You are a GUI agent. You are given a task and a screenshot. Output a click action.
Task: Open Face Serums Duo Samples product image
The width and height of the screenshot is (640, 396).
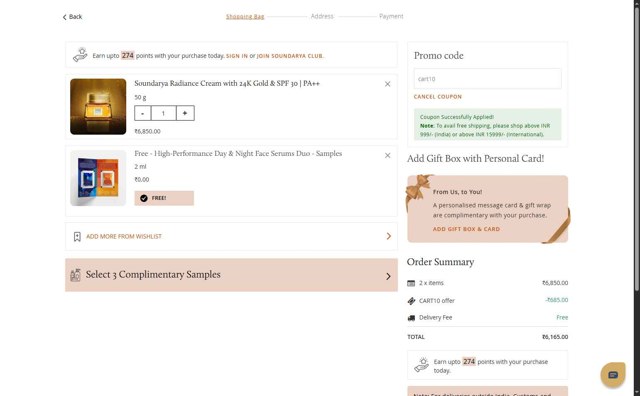pos(98,178)
